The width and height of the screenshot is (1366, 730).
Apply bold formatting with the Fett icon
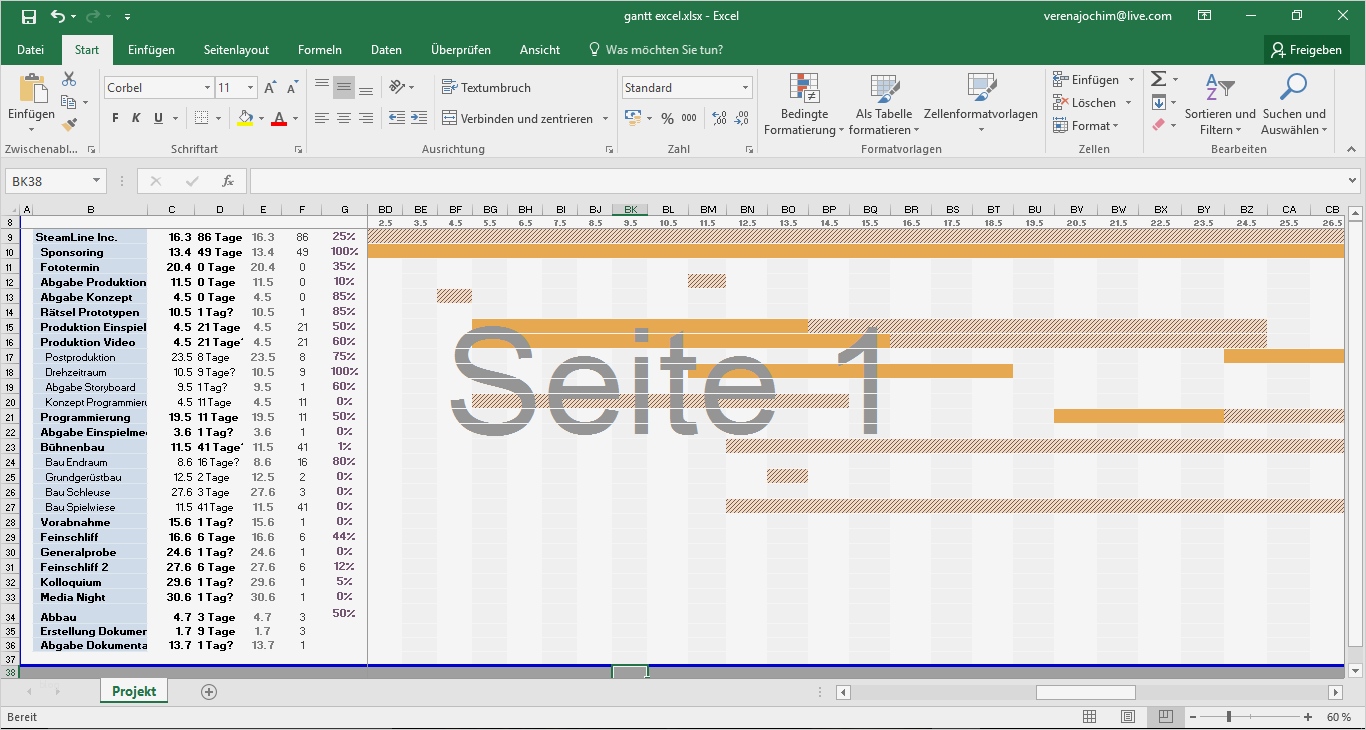114,118
